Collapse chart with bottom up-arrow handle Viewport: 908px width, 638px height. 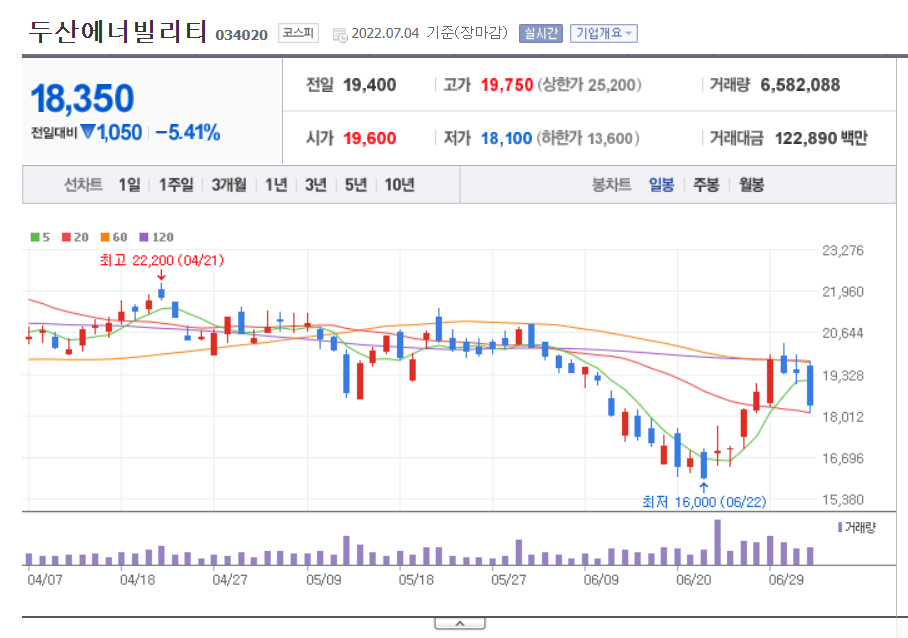pyautogui.click(x=460, y=624)
